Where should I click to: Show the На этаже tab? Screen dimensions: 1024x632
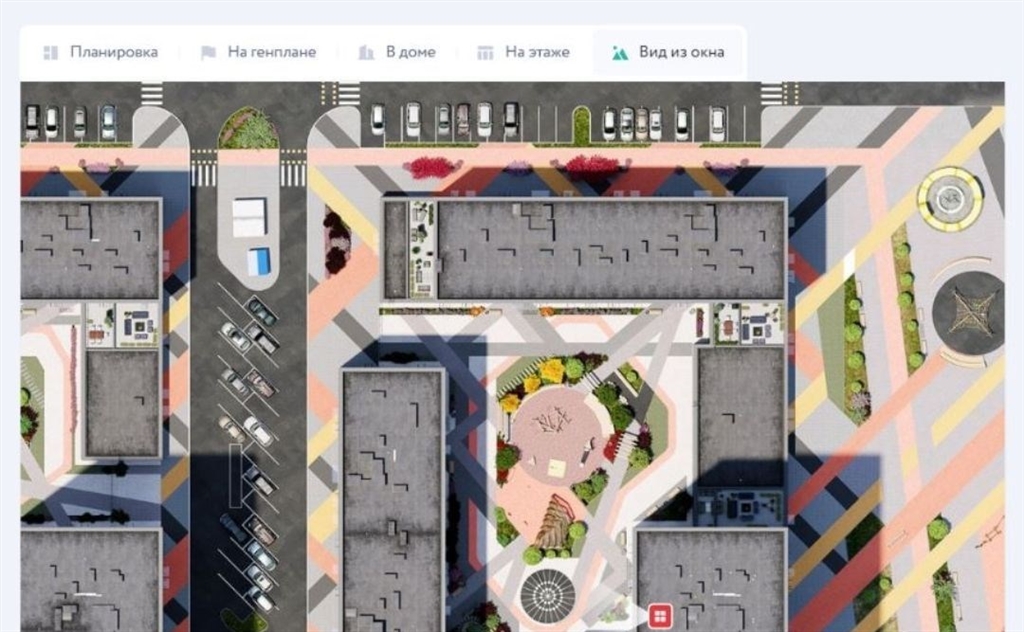click(537, 52)
